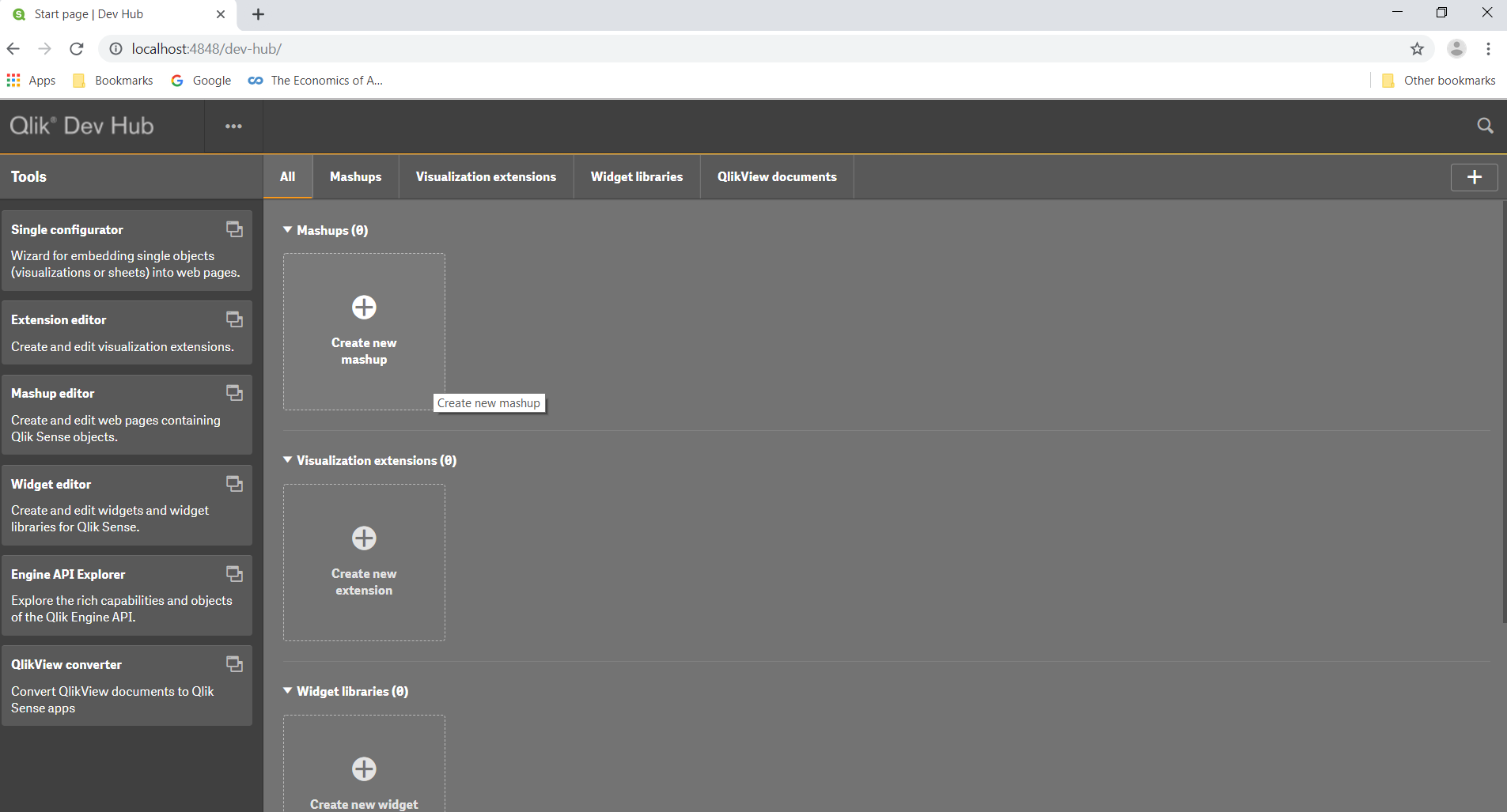Image resolution: width=1507 pixels, height=812 pixels.
Task: Click the plus create-new button at top right
Action: (x=1474, y=177)
